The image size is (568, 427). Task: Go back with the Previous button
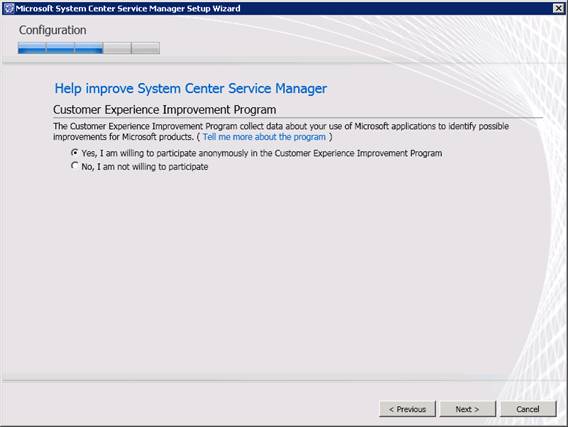[407, 409]
